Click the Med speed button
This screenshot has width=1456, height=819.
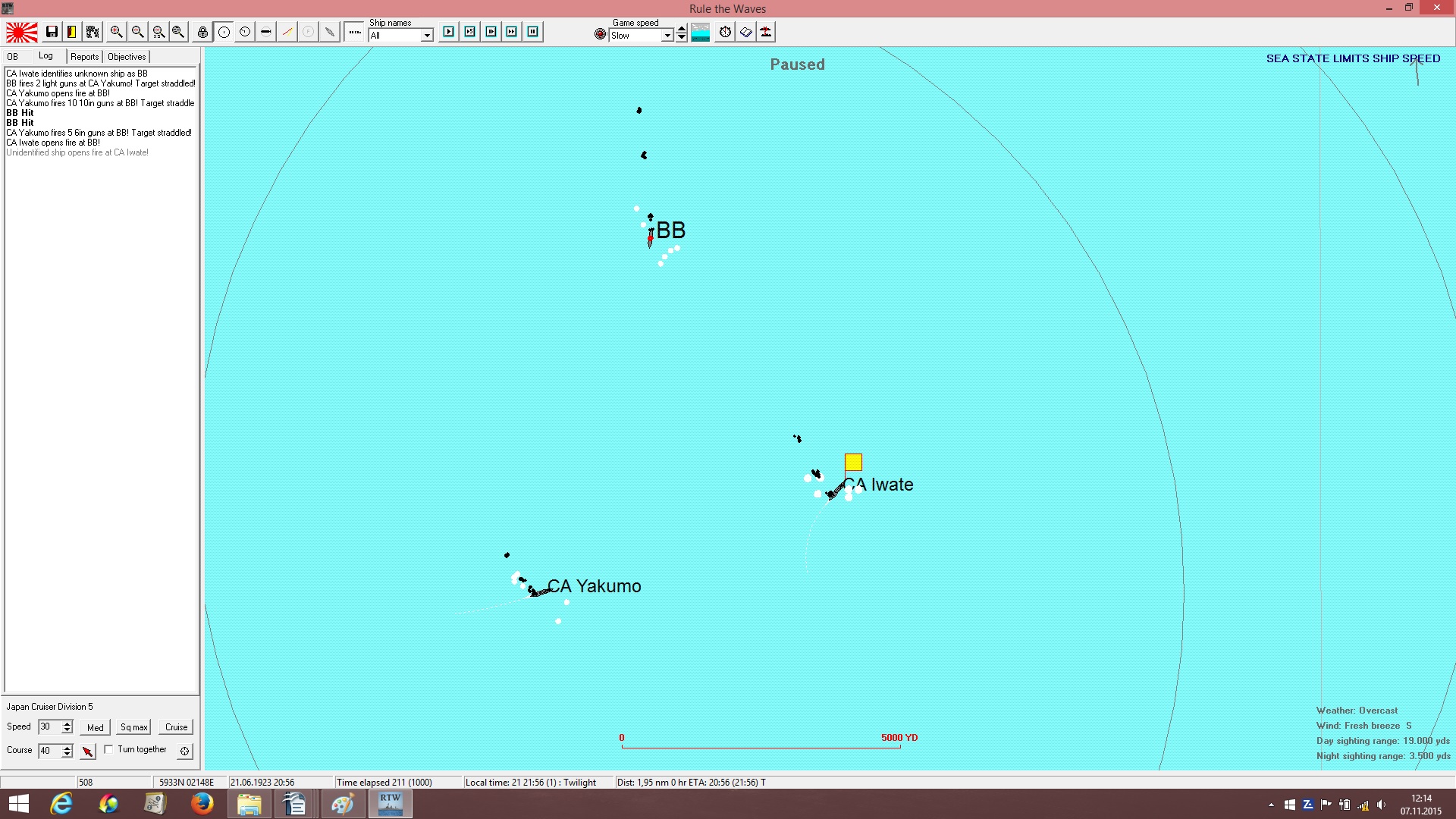tap(96, 727)
